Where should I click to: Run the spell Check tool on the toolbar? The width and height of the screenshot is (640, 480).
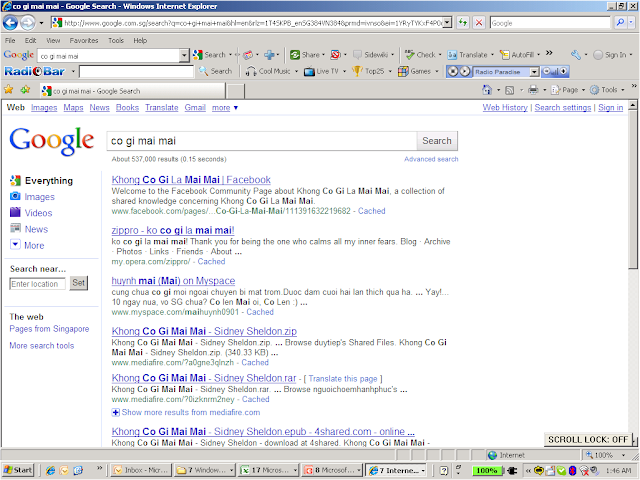420,55
